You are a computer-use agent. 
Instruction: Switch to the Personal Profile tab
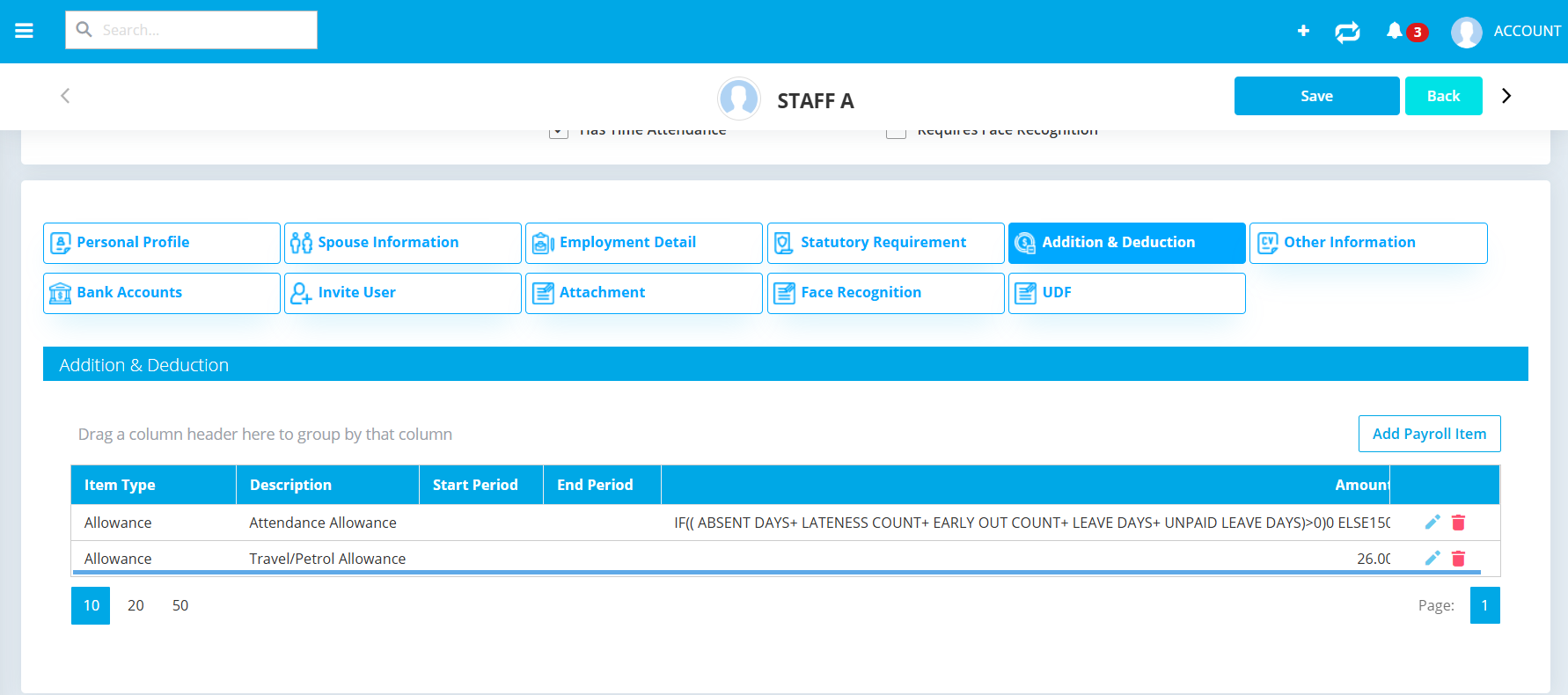pyautogui.click(x=162, y=243)
